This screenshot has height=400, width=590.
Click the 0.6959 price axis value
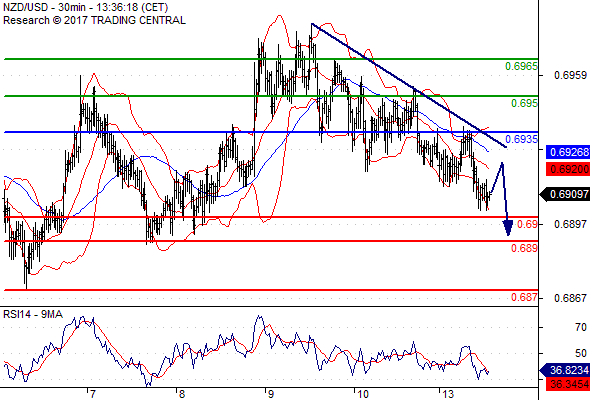click(570, 75)
